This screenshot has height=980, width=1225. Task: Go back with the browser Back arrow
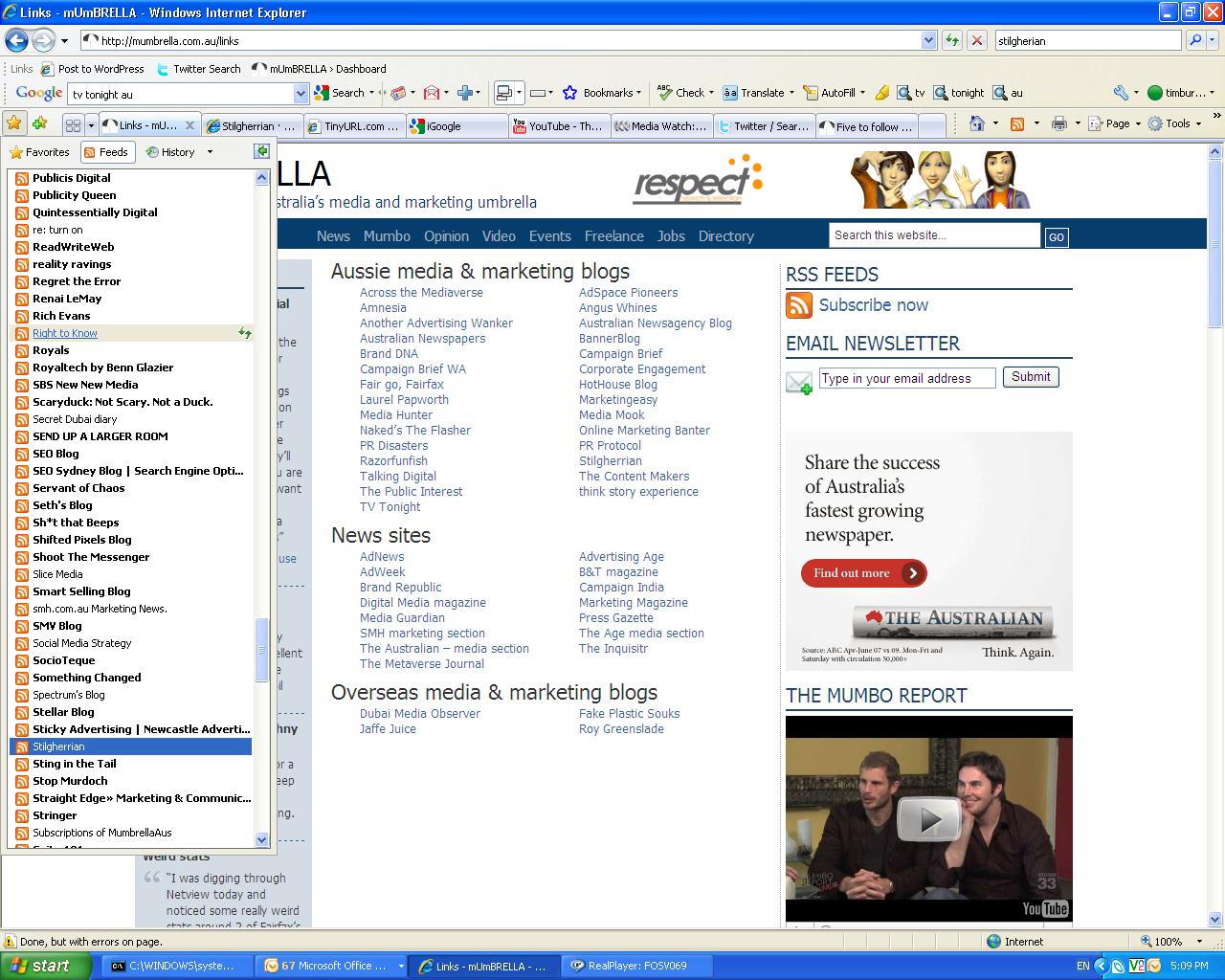(x=16, y=40)
